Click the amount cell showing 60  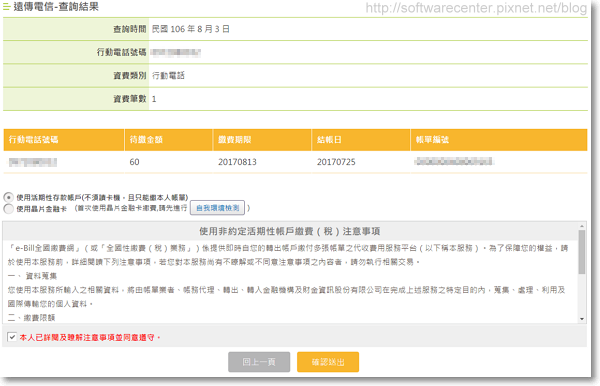coord(134,162)
